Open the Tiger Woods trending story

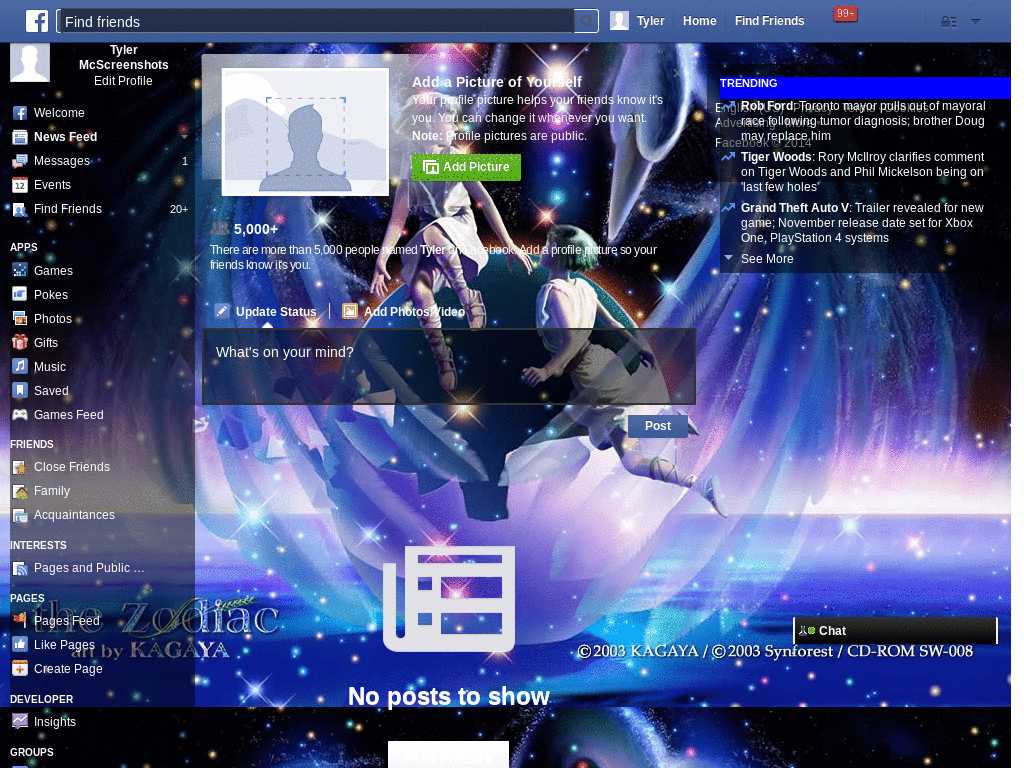pos(861,172)
